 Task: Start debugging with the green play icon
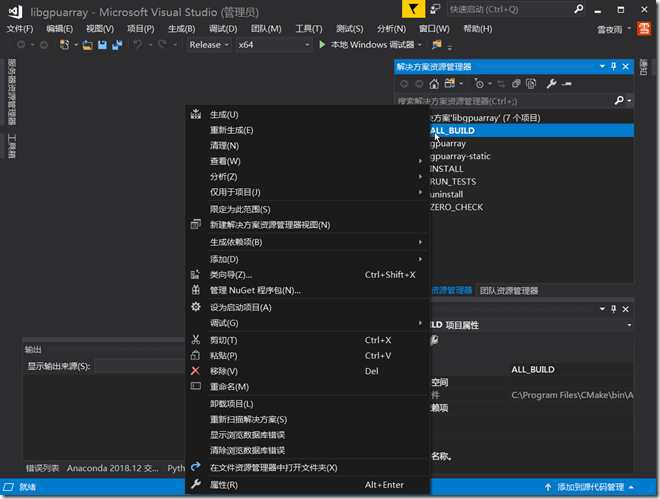tap(322, 45)
